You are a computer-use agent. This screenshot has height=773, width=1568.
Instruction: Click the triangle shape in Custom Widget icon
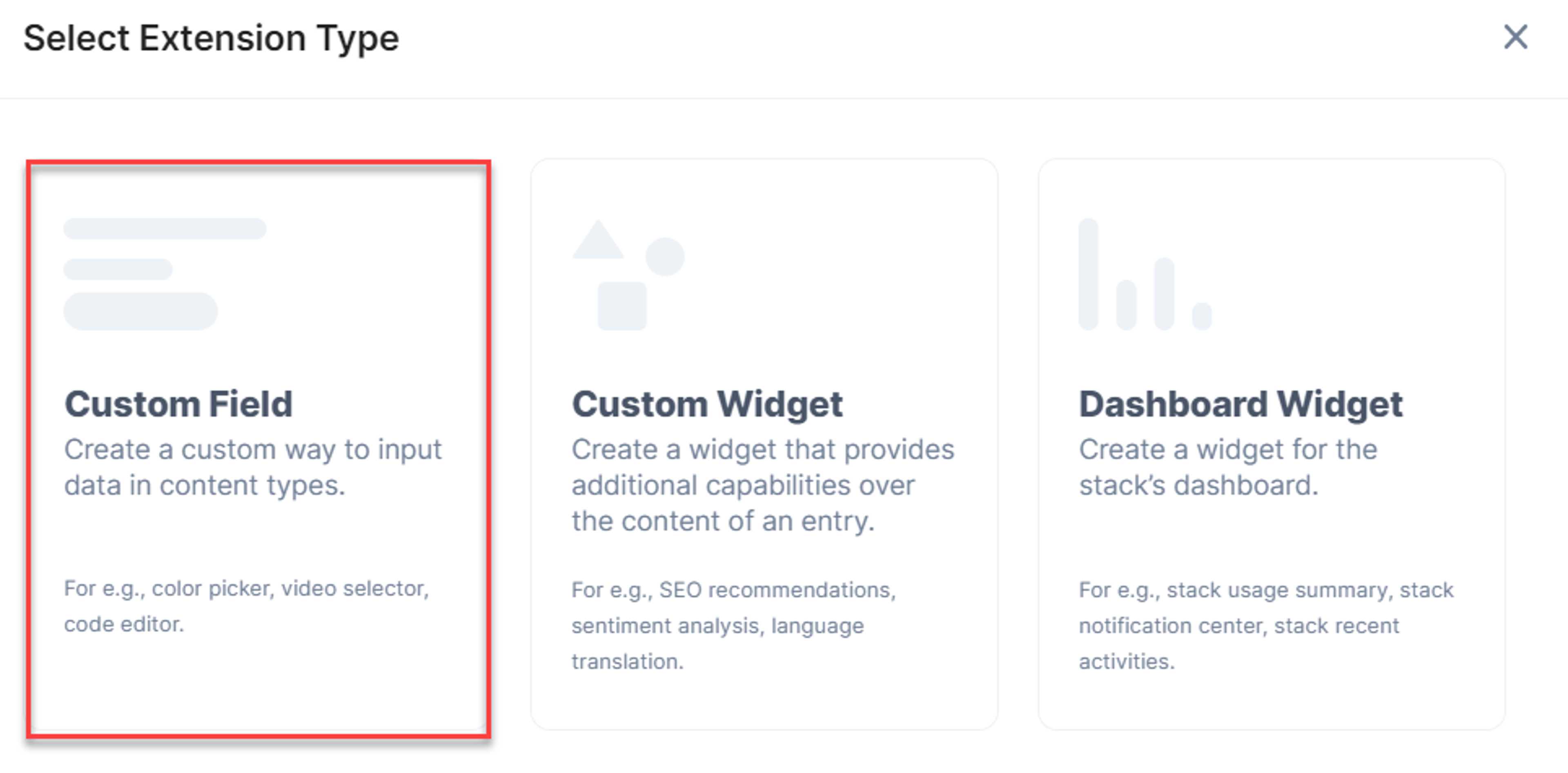click(x=598, y=239)
